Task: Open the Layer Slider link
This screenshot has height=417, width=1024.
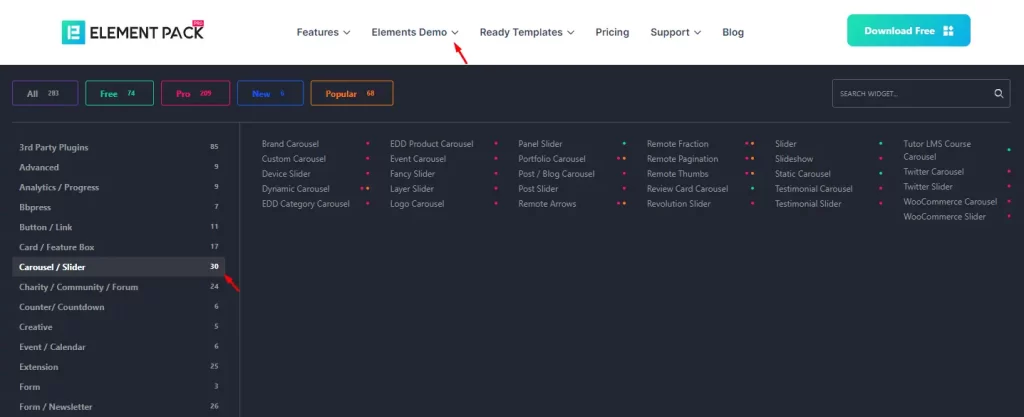Action: (412, 189)
